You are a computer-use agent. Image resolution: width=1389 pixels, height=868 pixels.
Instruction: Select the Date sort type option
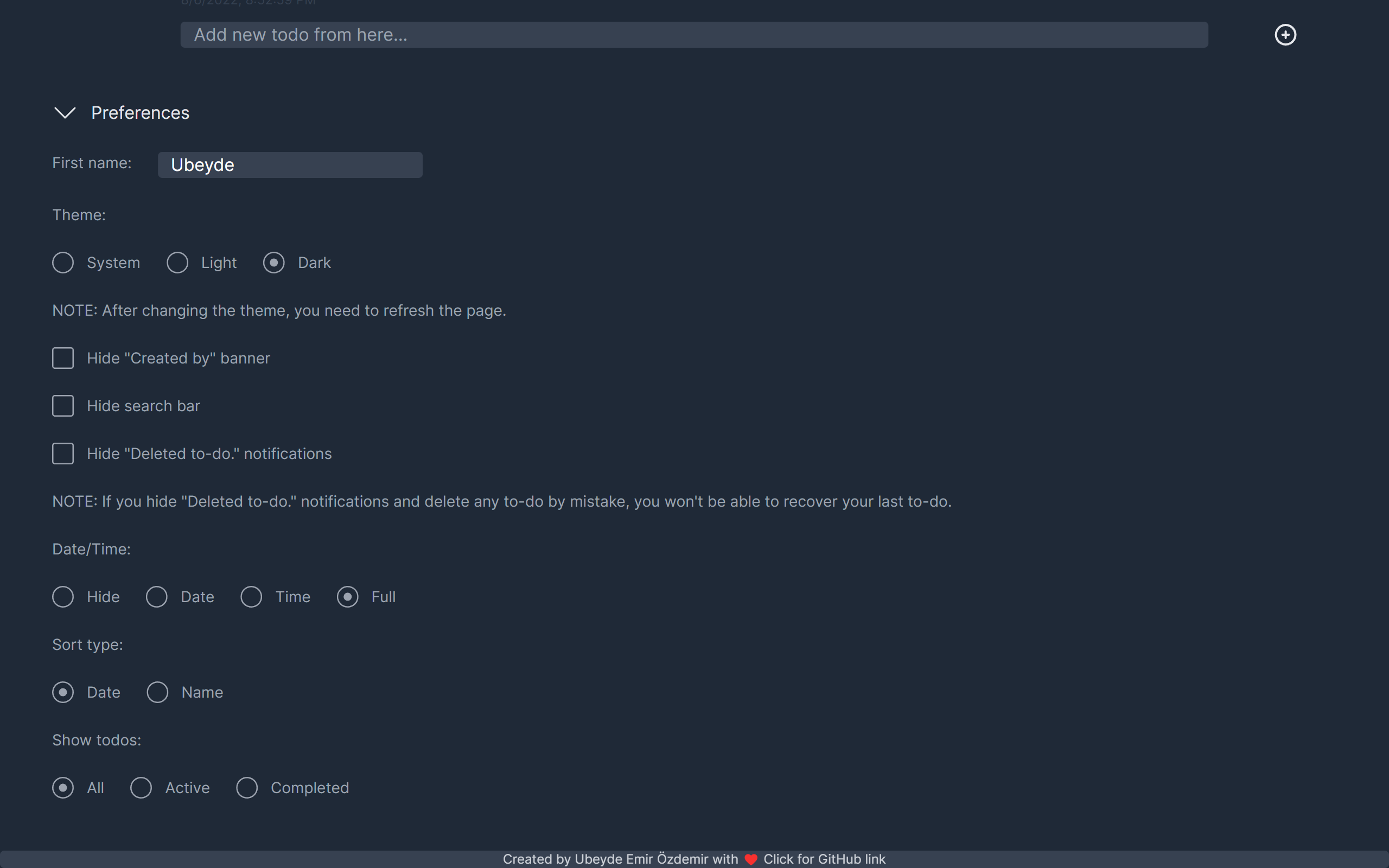62,691
